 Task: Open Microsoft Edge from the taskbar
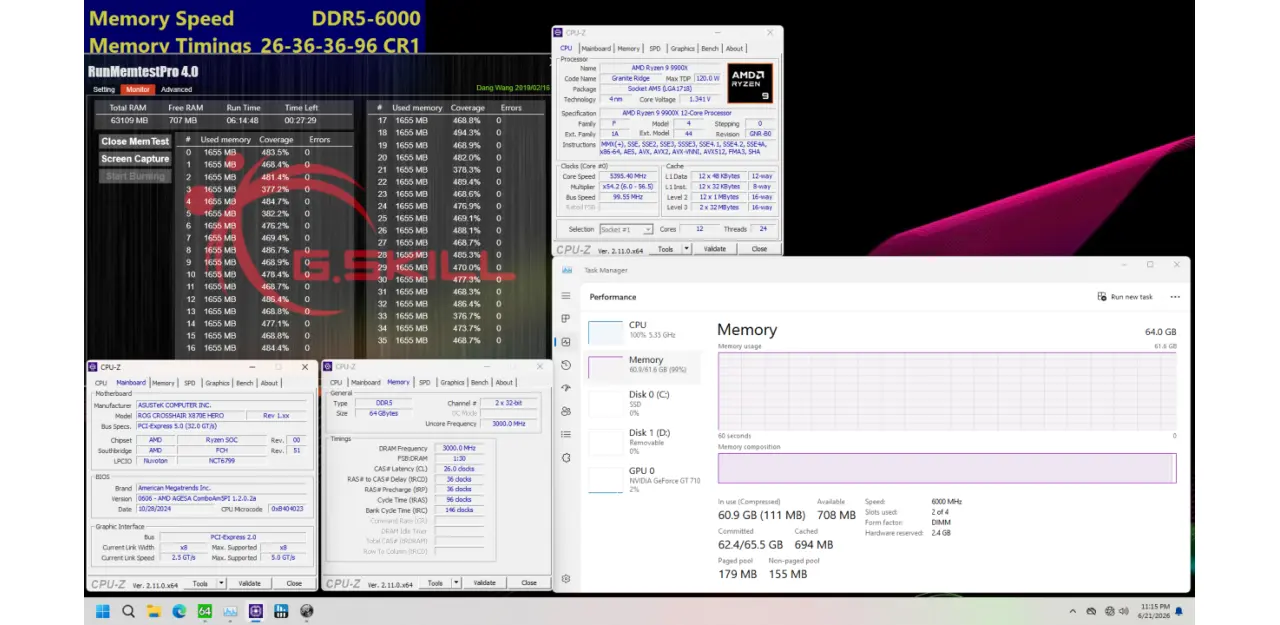coord(180,611)
